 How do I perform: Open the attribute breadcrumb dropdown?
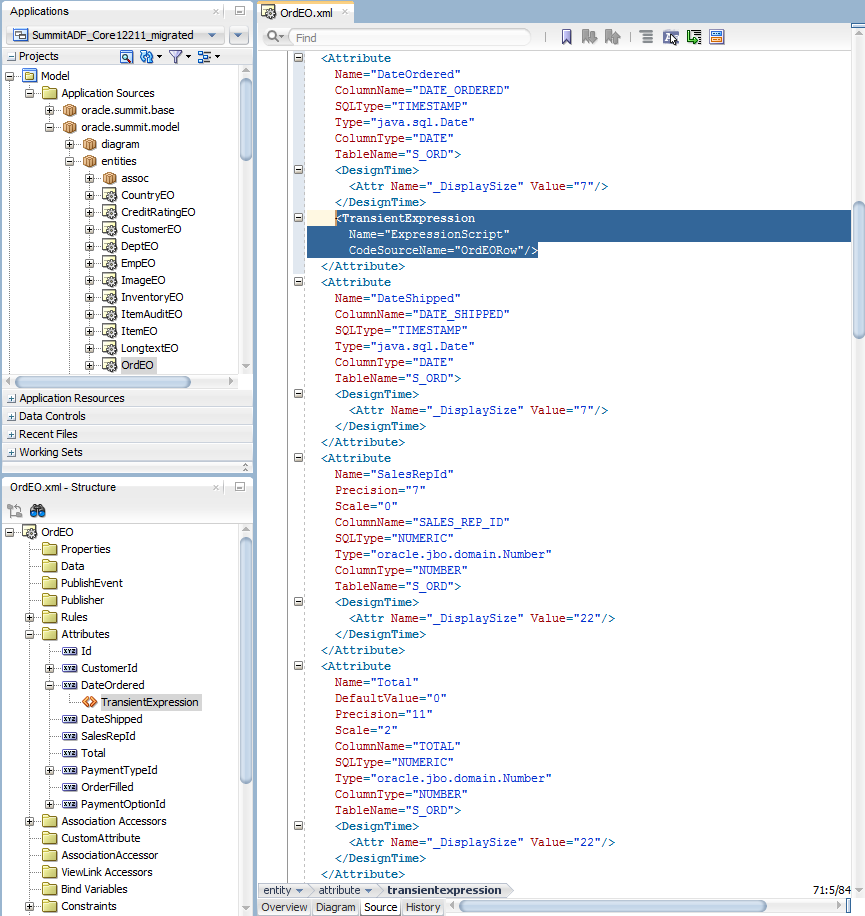point(369,890)
